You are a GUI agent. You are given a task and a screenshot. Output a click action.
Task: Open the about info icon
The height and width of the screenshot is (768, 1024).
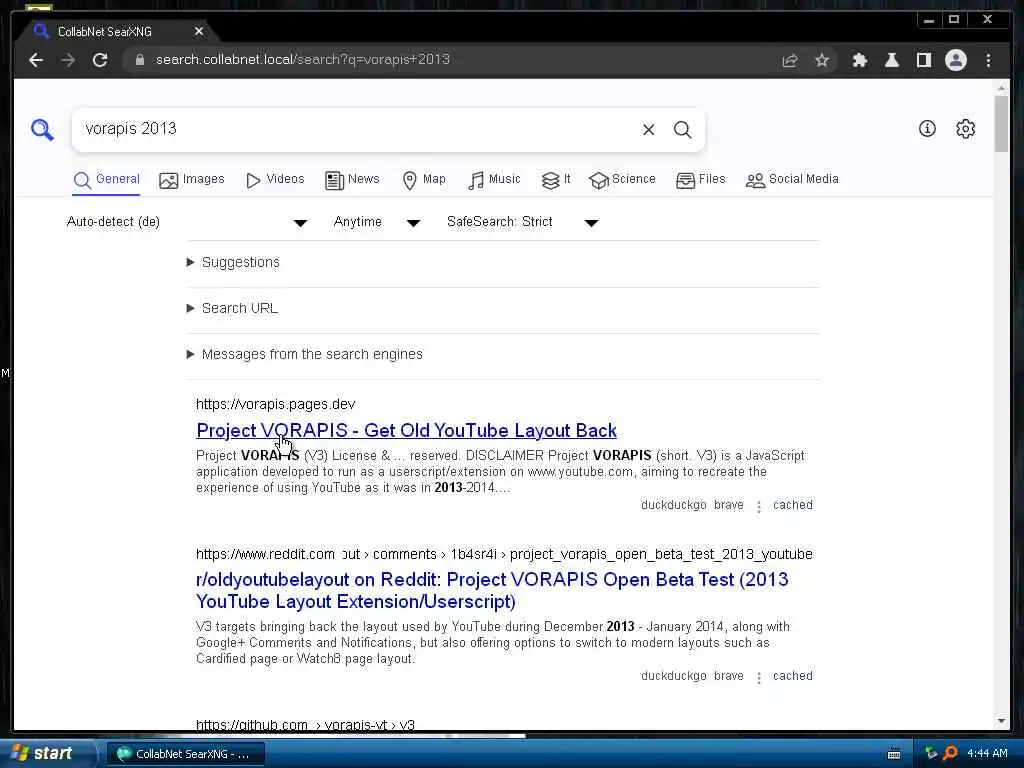tap(927, 129)
